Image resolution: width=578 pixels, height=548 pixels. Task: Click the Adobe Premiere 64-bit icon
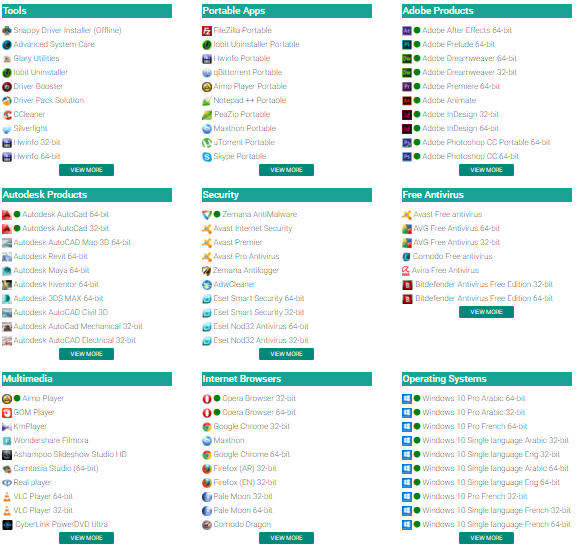tap(407, 87)
